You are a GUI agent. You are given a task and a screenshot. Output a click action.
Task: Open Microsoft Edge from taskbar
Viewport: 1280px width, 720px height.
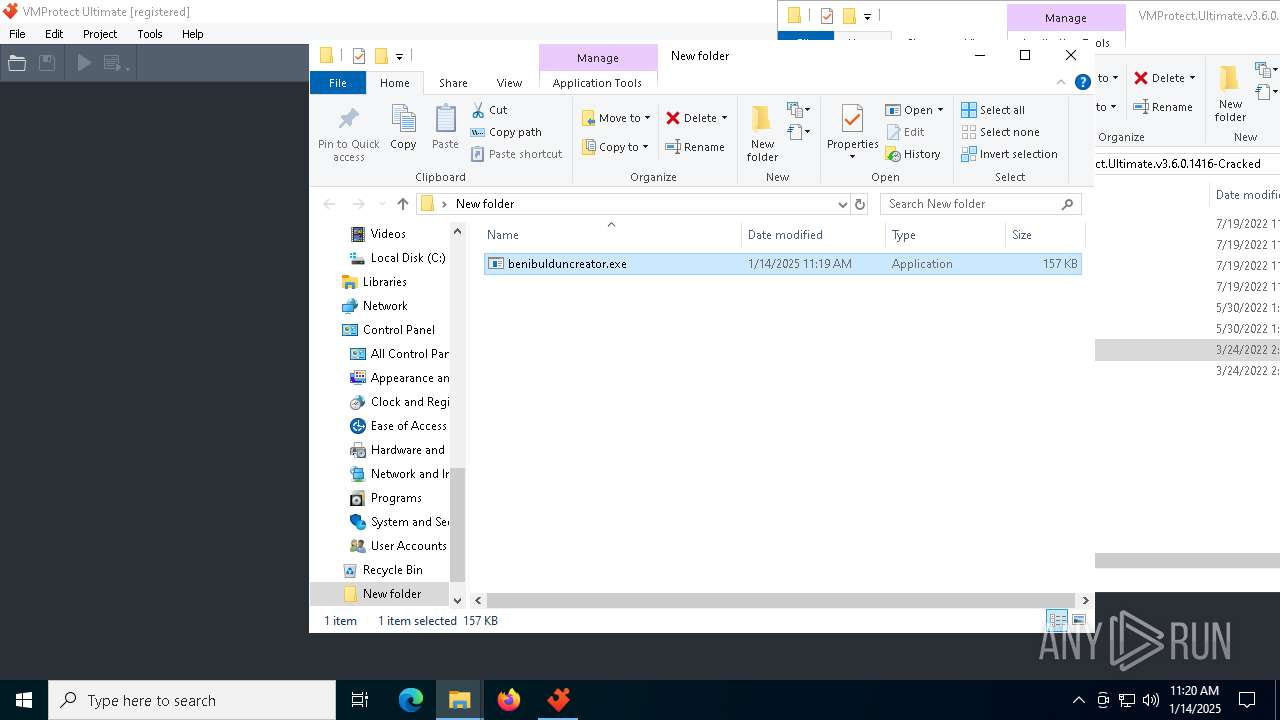(411, 700)
